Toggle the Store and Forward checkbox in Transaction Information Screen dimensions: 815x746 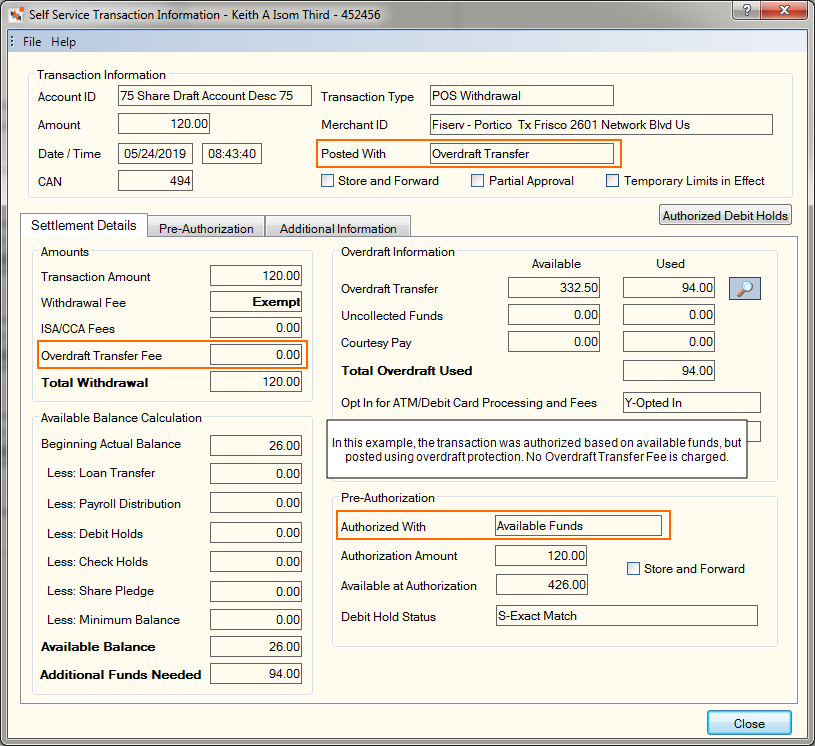pyautogui.click(x=327, y=180)
